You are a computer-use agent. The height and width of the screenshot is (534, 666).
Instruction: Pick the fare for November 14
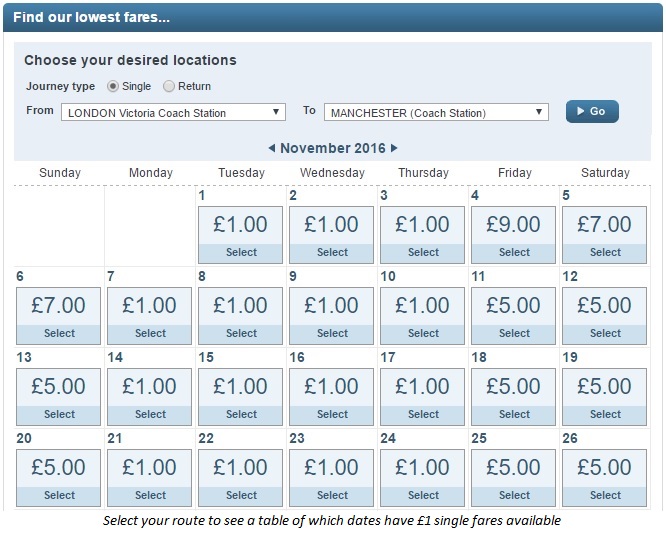tap(150, 397)
